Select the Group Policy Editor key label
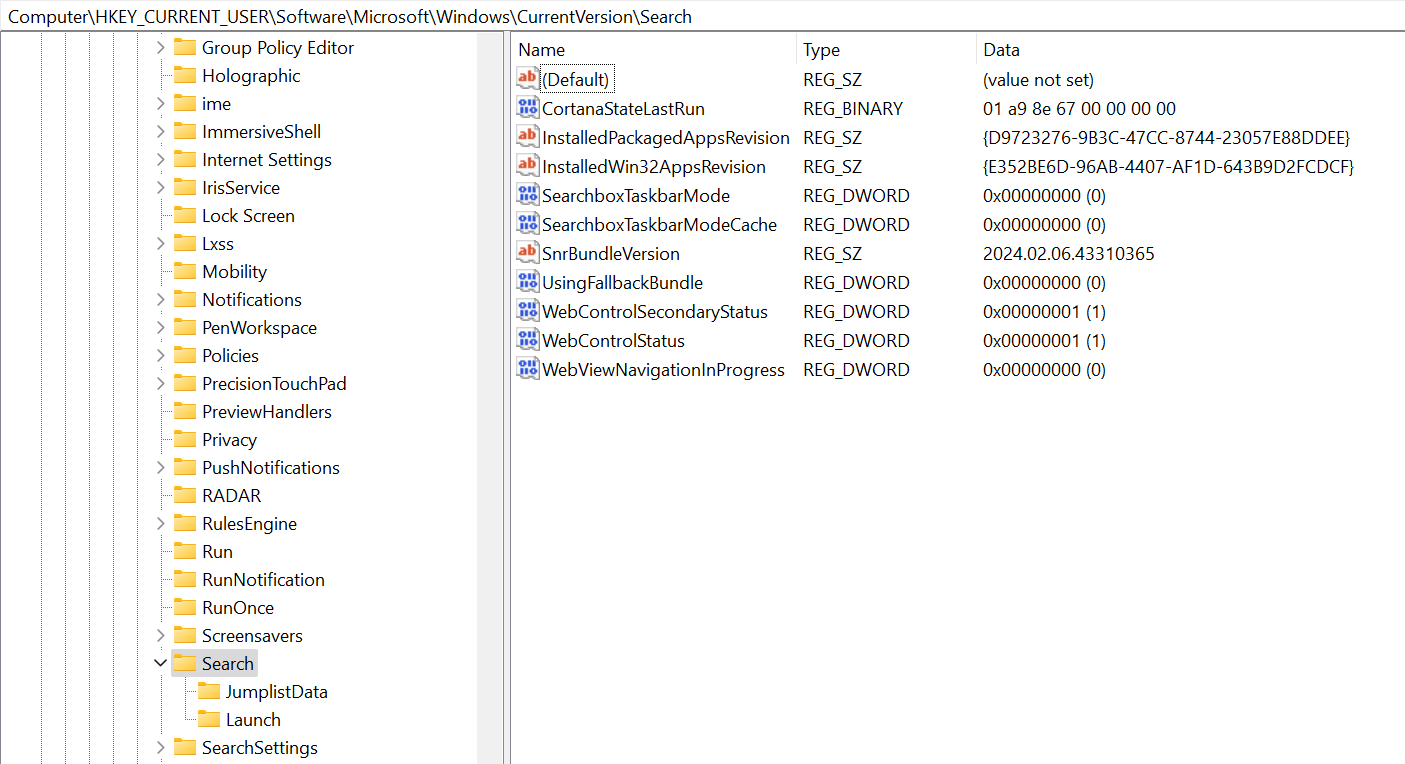The height and width of the screenshot is (764, 1405). pos(278,47)
